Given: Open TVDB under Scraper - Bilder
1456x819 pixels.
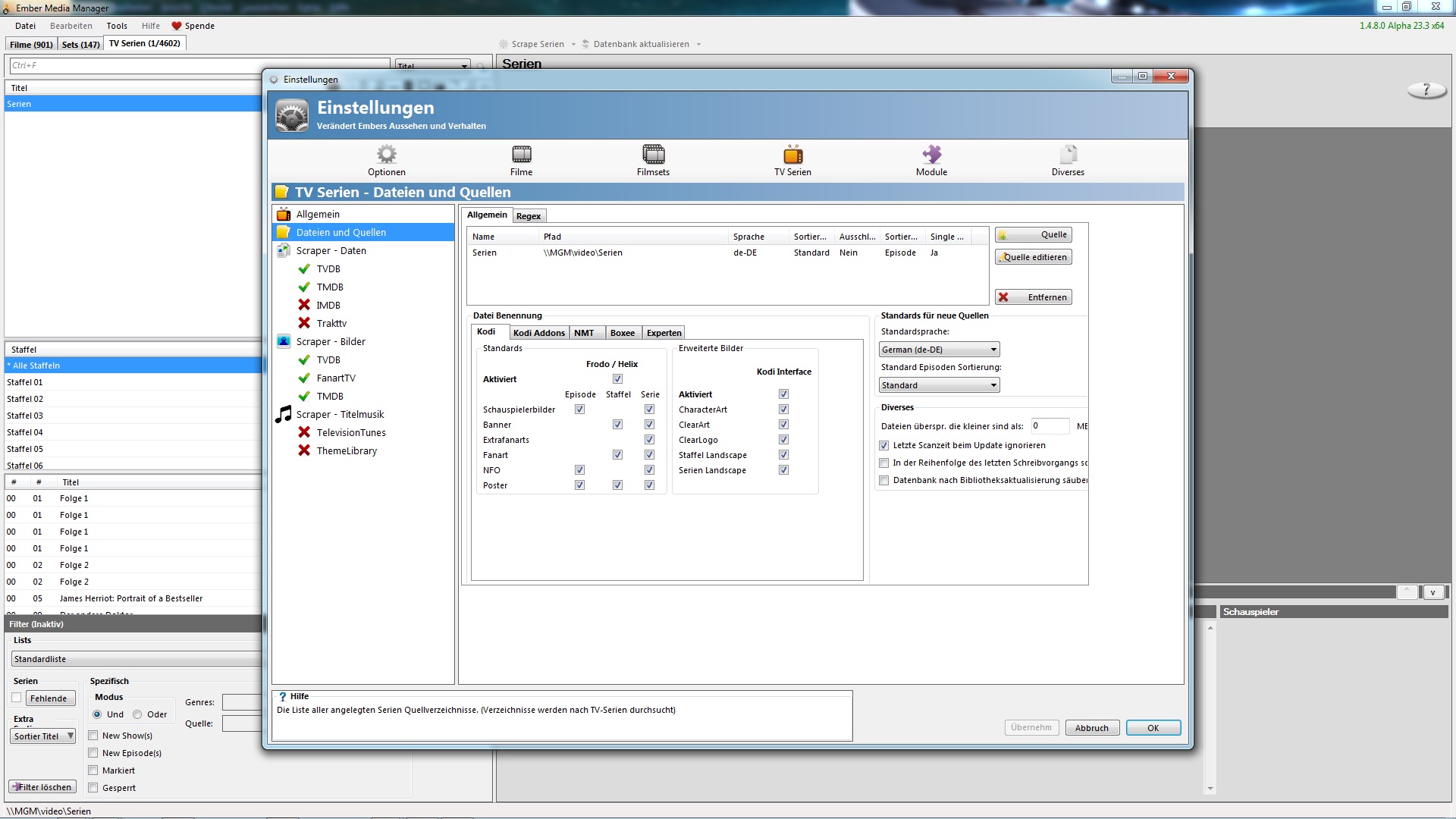Looking at the screenshot, I should (x=328, y=360).
